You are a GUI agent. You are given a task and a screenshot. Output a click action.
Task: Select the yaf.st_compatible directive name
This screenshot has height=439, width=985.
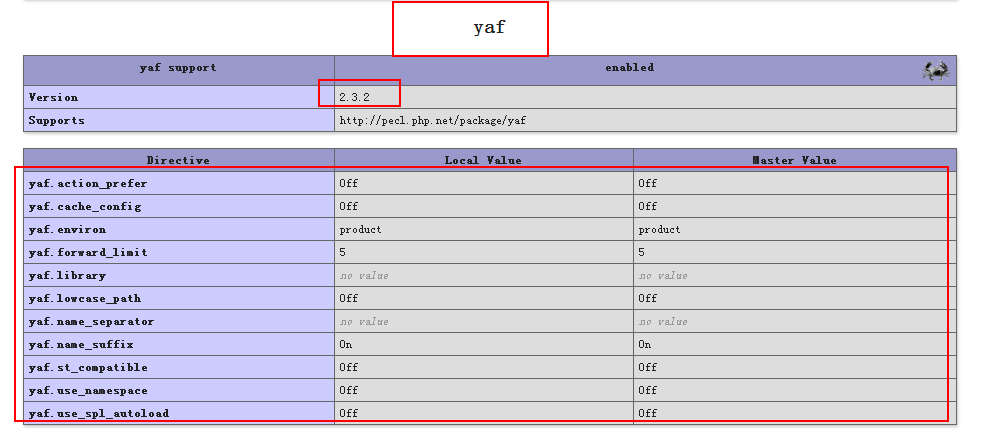point(87,368)
